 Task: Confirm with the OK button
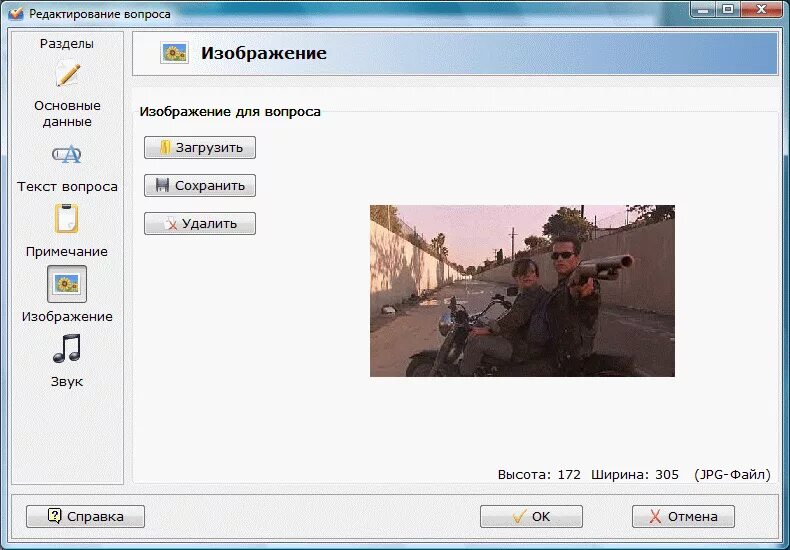531,516
